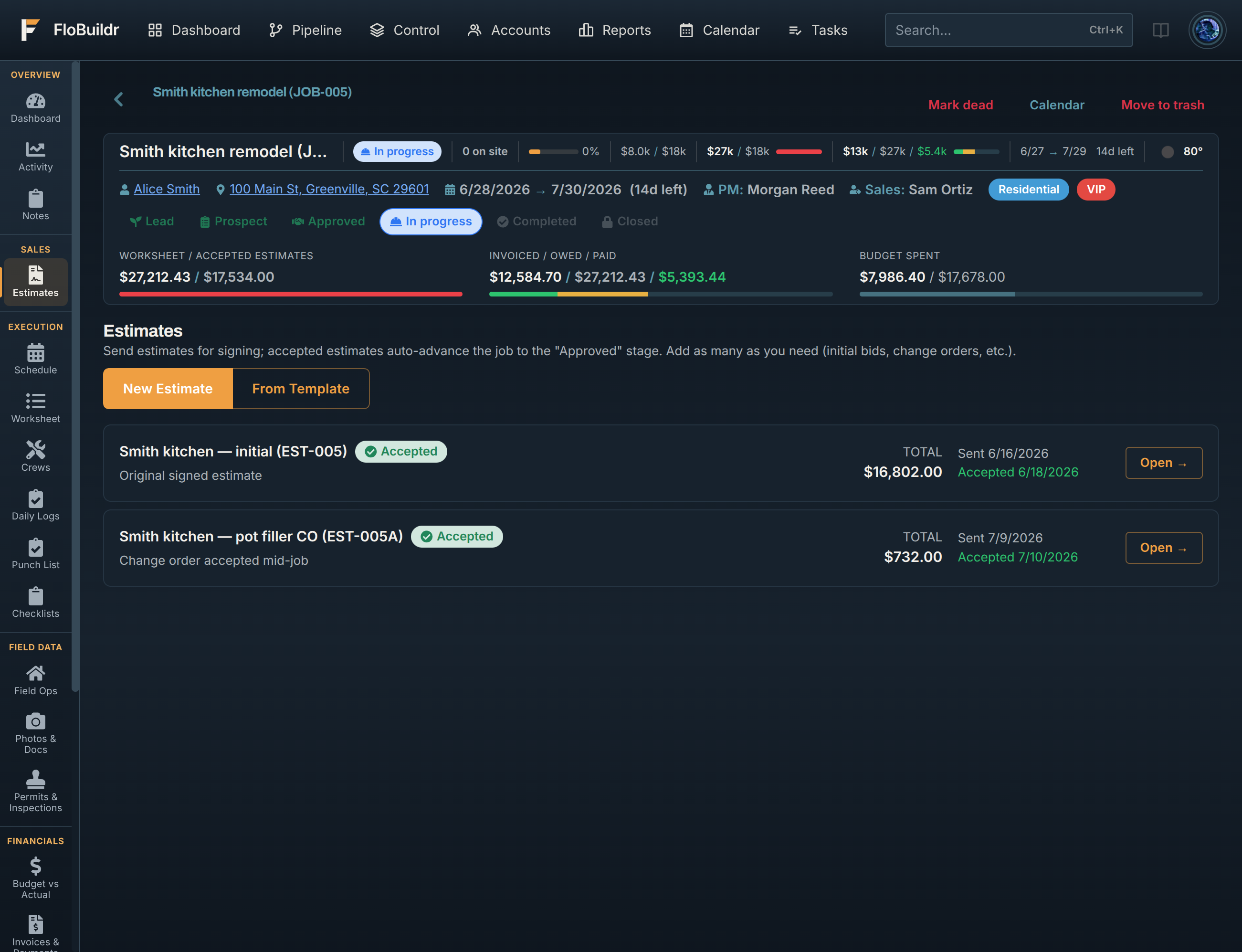Click the $16,802.00 total
The height and width of the screenshot is (952, 1242).
(x=903, y=472)
